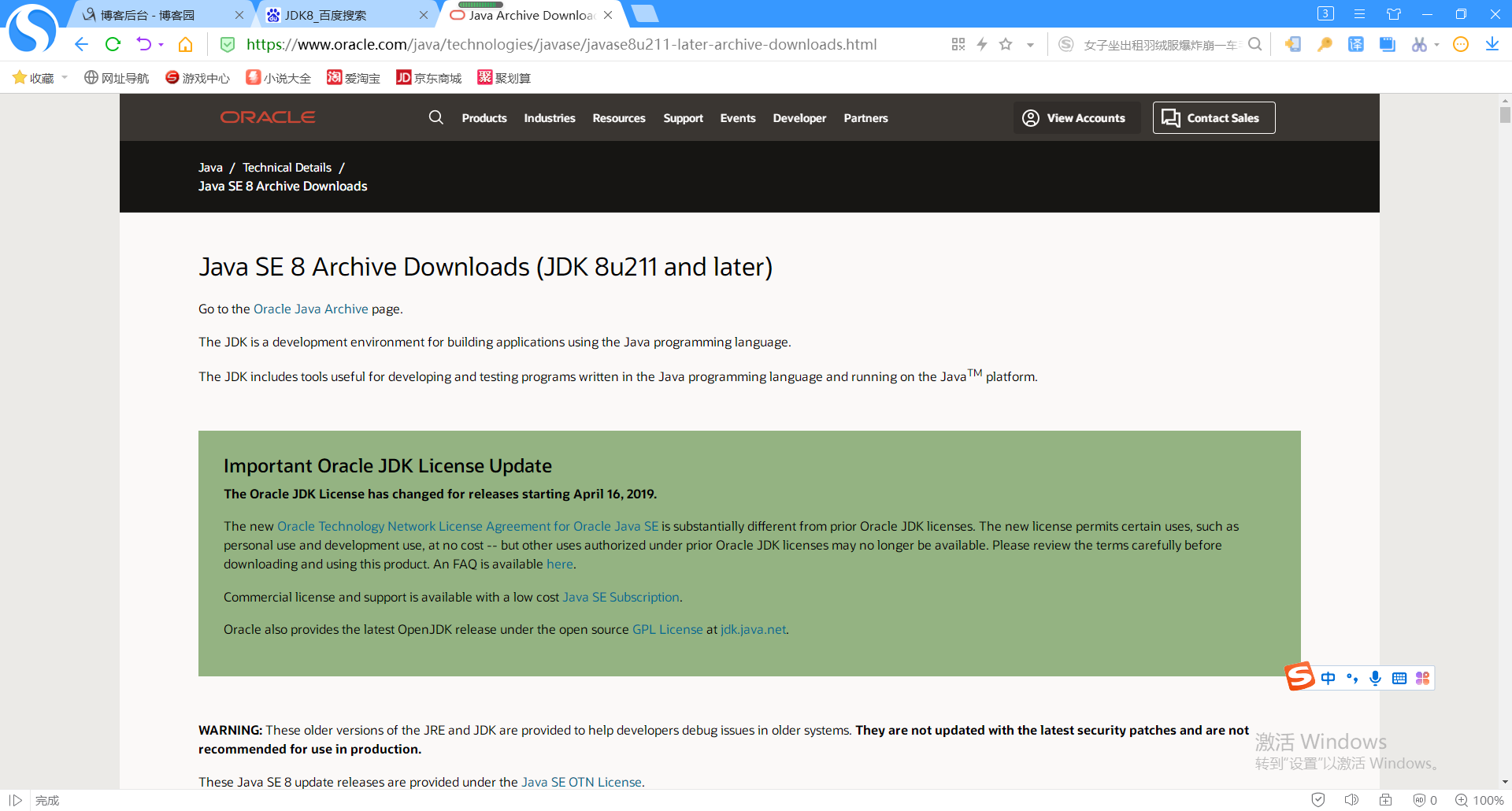Viewport: 1512px width, 811px height.
Task: Click the blue video clip toolbar icon
Action: point(1388,44)
